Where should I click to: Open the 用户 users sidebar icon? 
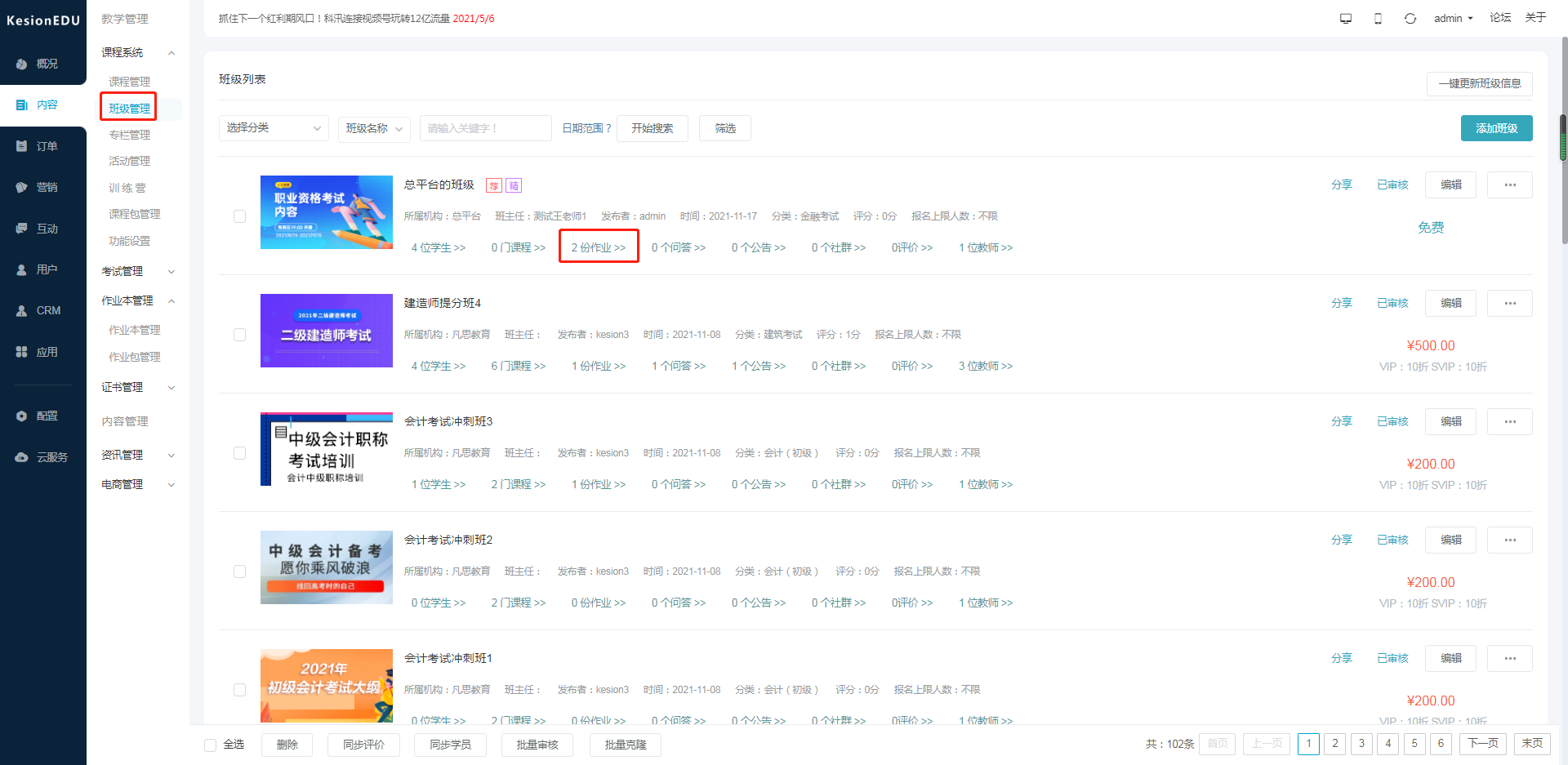22,269
